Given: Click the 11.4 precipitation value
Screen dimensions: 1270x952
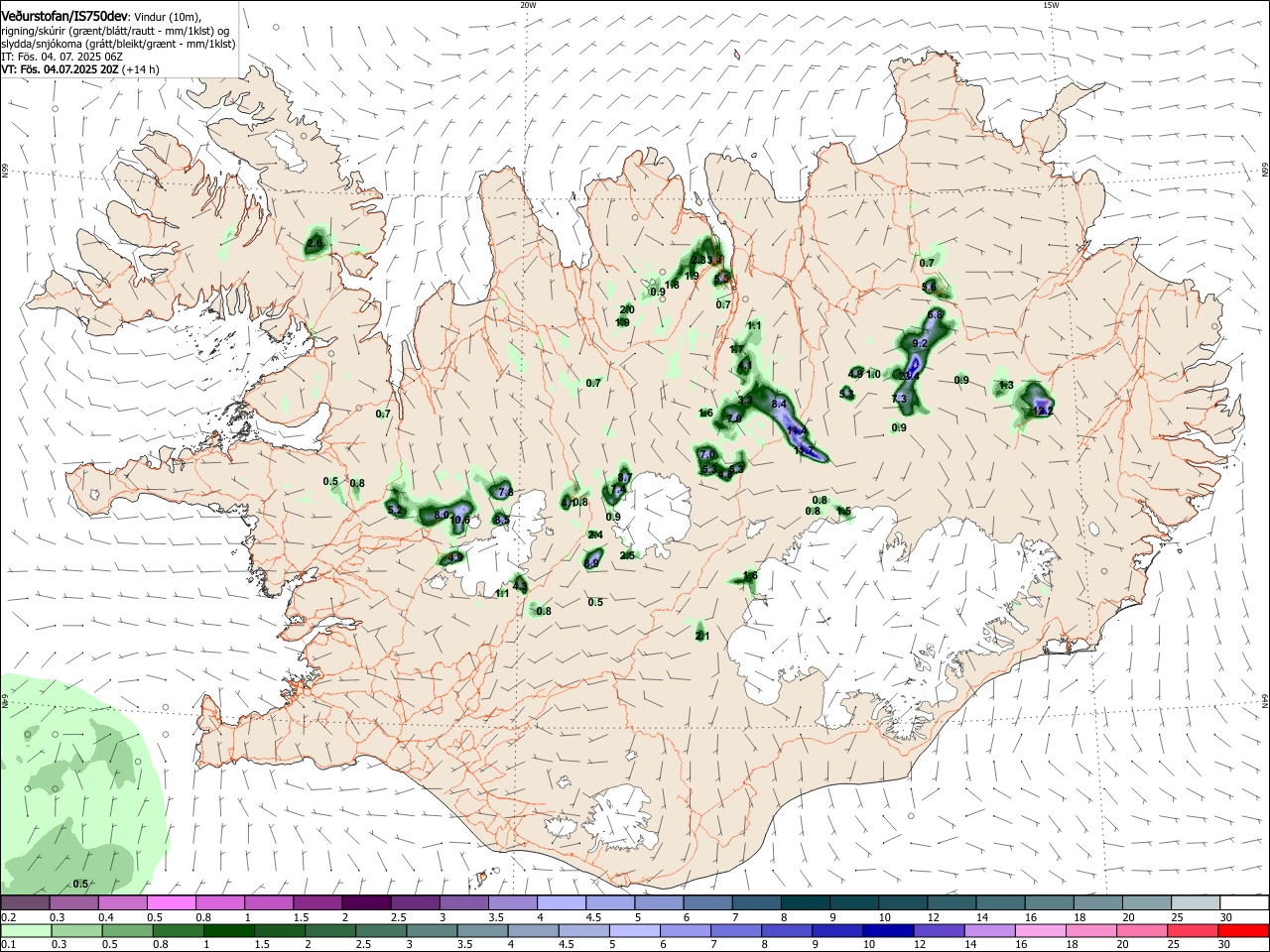Looking at the screenshot, I should tap(798, 431).
